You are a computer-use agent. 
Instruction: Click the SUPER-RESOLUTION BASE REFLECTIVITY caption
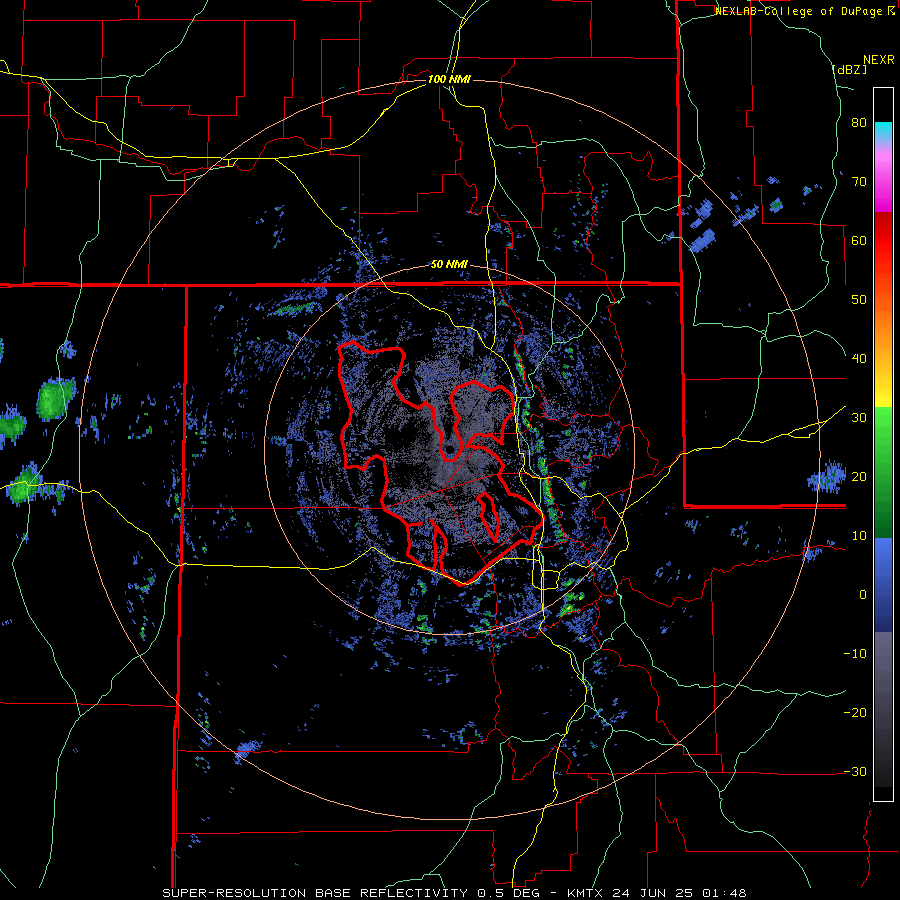(314, 893)
